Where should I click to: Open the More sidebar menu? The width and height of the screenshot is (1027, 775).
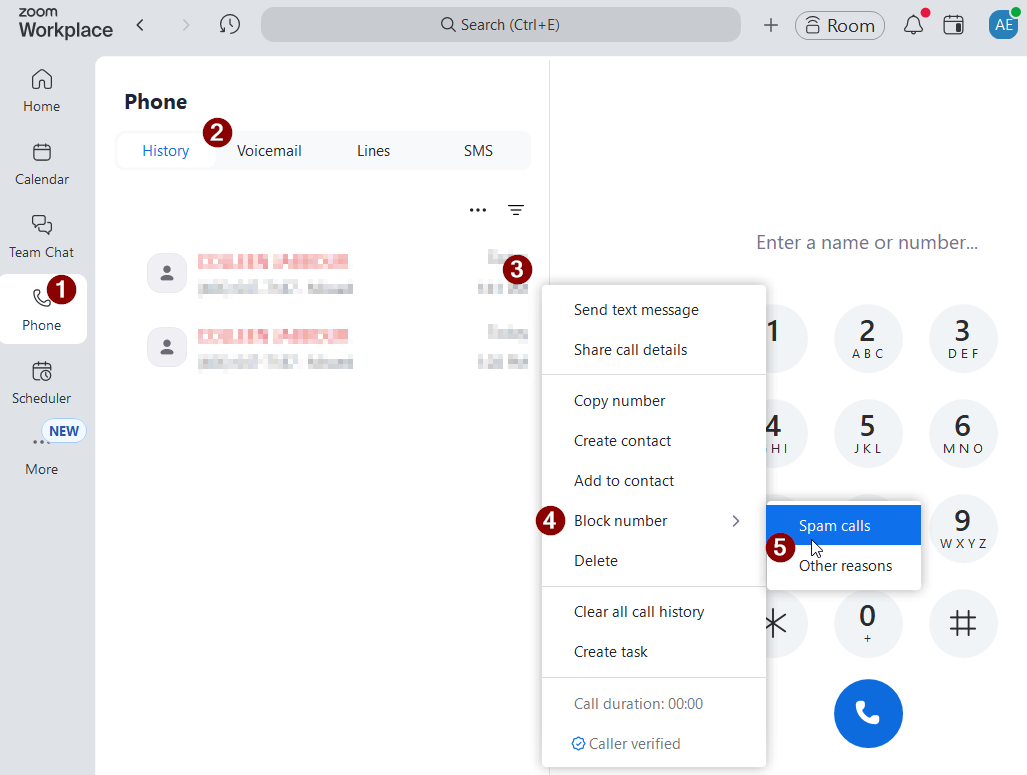click(x=42, y=453)
